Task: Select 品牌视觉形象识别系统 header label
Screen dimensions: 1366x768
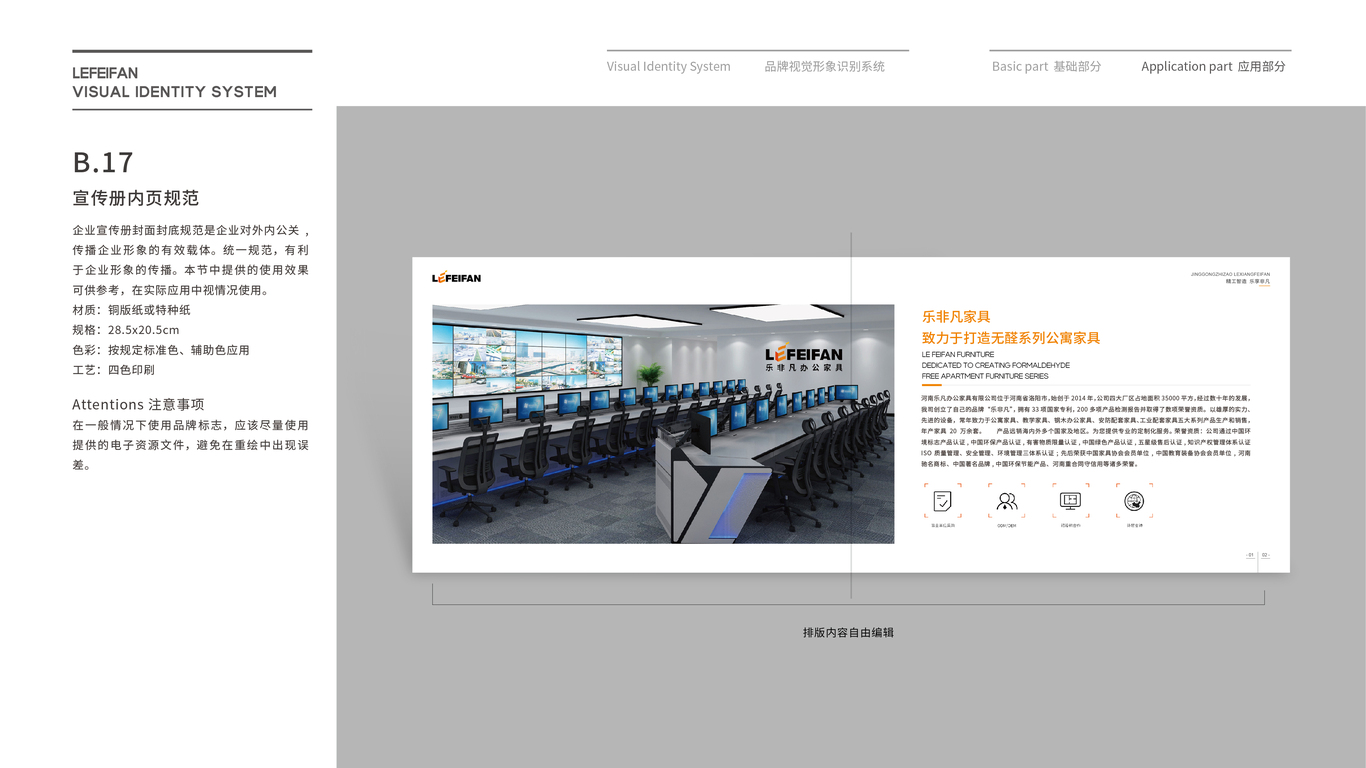Action: pos(824,66)
